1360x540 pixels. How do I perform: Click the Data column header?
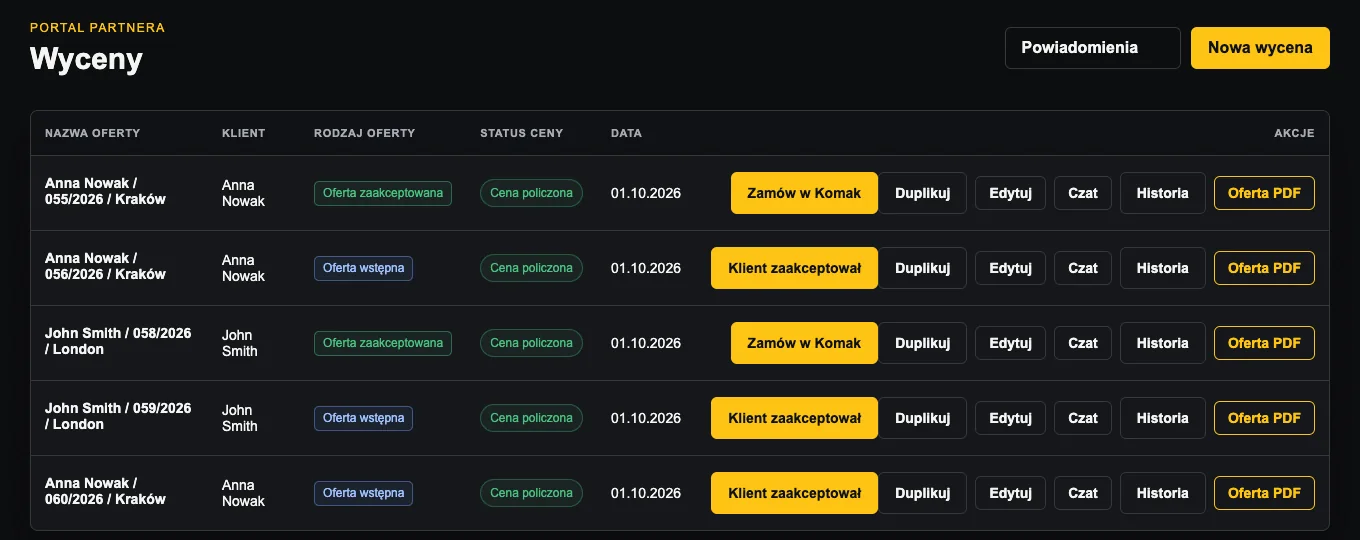coord(626,133)
